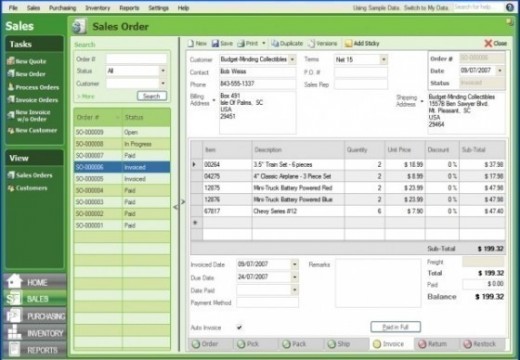
Task: Click the Return workflow step
Action: coord(432,344)
